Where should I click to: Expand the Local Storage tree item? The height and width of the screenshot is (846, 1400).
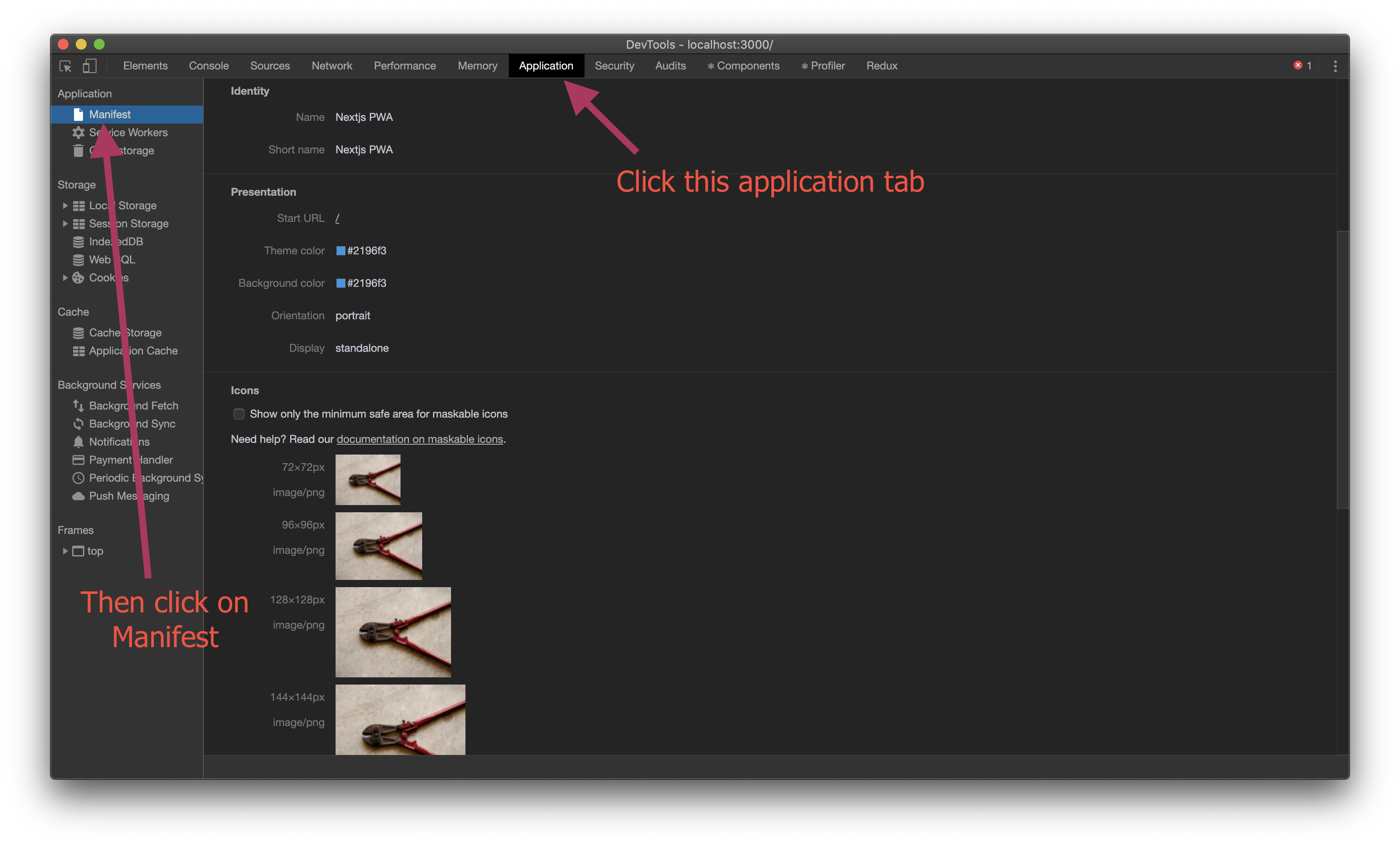pyautogui.click(x=63, y=206)
